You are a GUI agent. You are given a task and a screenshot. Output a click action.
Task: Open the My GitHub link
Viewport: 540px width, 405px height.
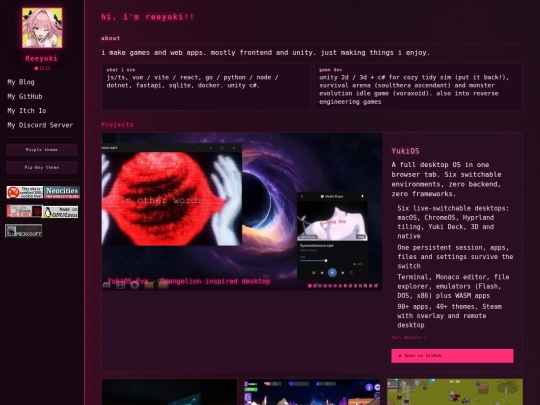(x=25, y=96)
